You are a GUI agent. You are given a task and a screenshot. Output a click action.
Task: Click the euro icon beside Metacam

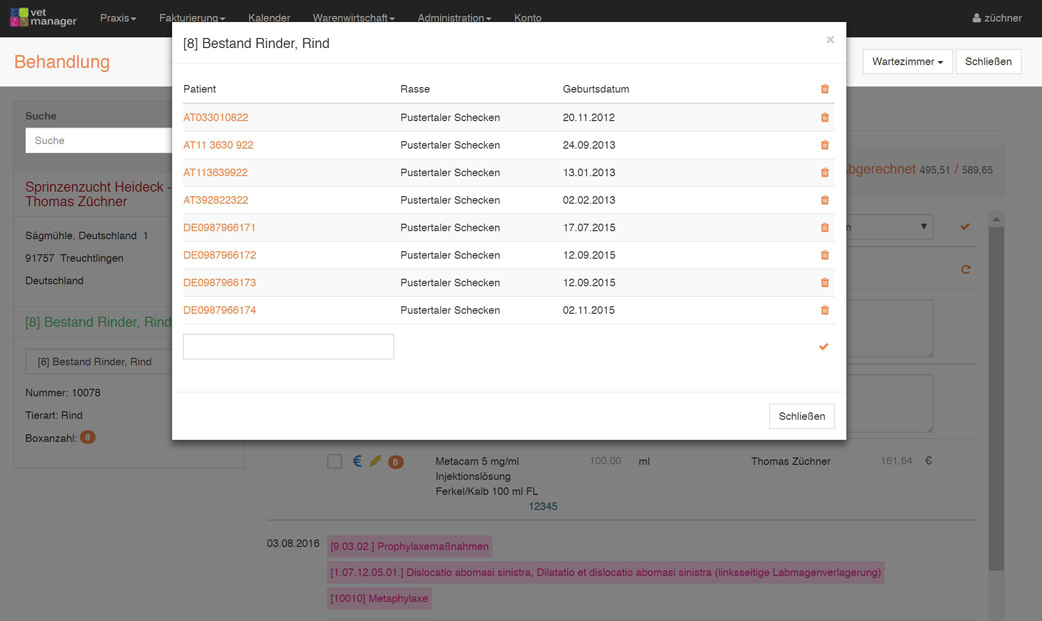(x=357, y=461)
